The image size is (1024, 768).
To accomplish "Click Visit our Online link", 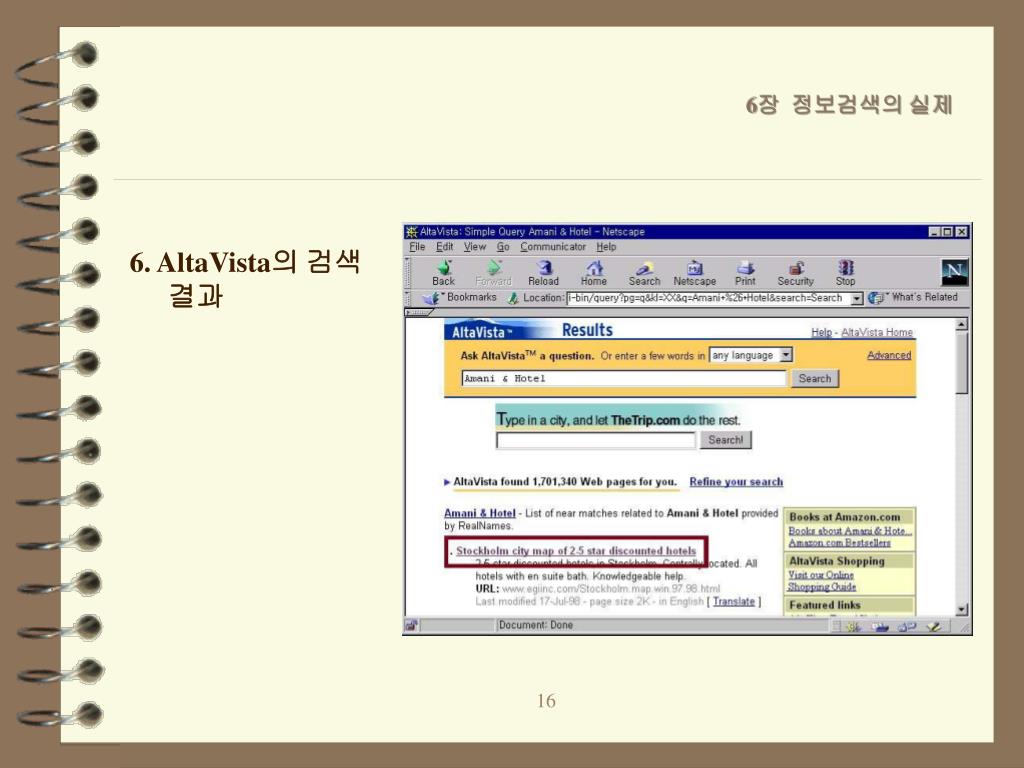I will click(821, 575).
